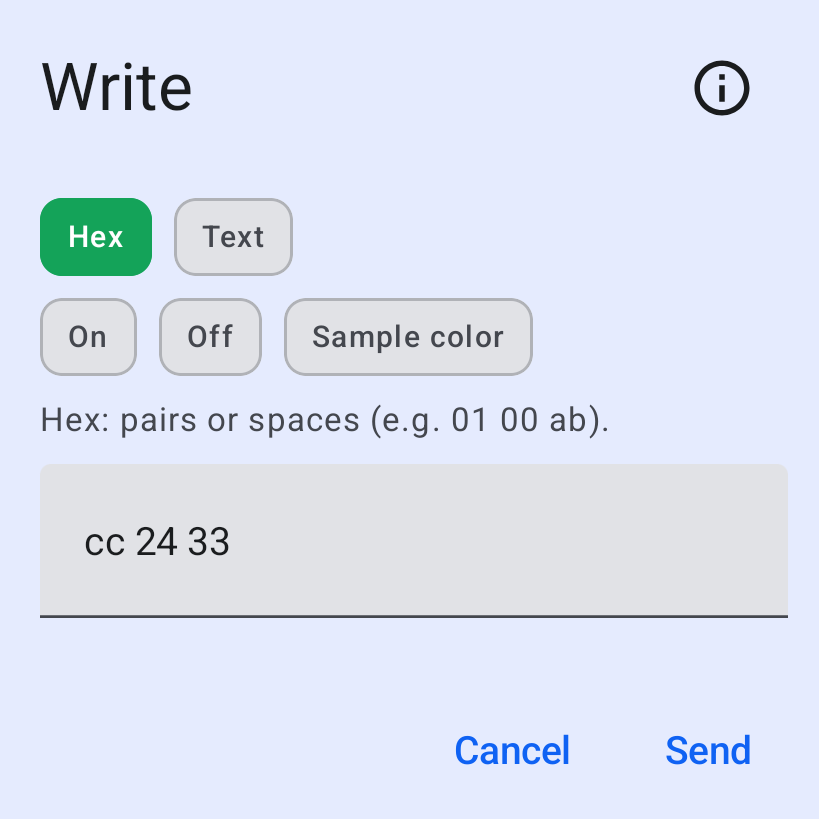The height and width of the screenshot is (819, 819).
Task: Insert the Off preset value
Action: coord(210,337)
